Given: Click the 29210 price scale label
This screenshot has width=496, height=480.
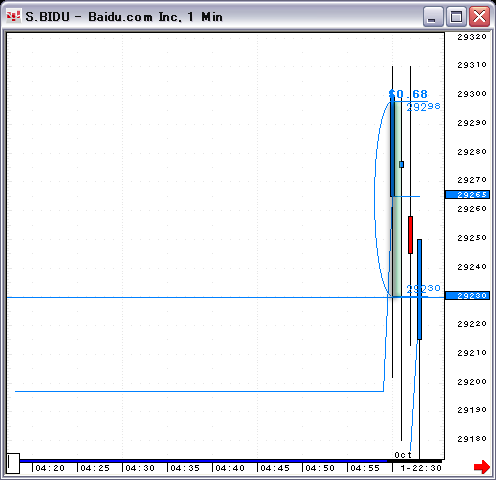Looking at the screenshot, I should [x=472, y=353].
